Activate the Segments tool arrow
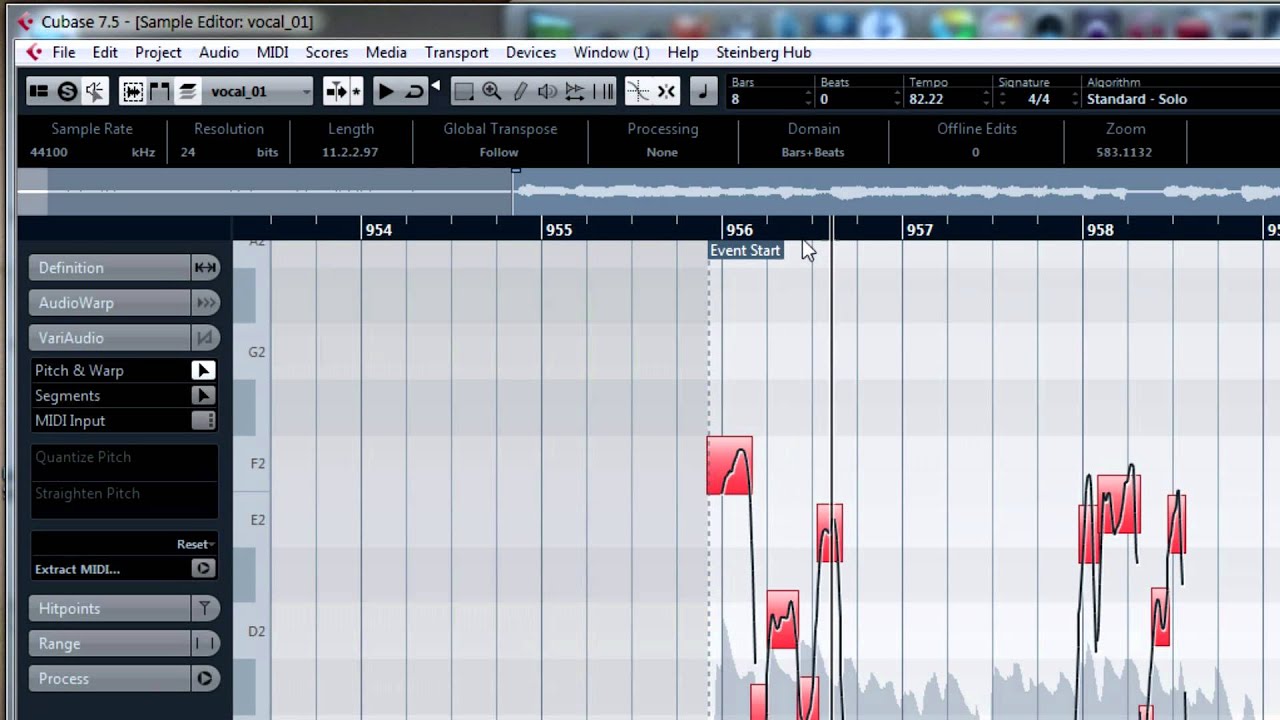1280x720 pixels. point(203,395)
